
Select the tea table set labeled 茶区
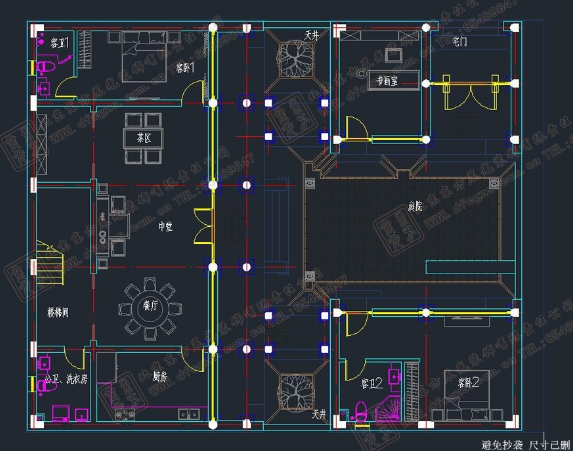pos(144,138)
